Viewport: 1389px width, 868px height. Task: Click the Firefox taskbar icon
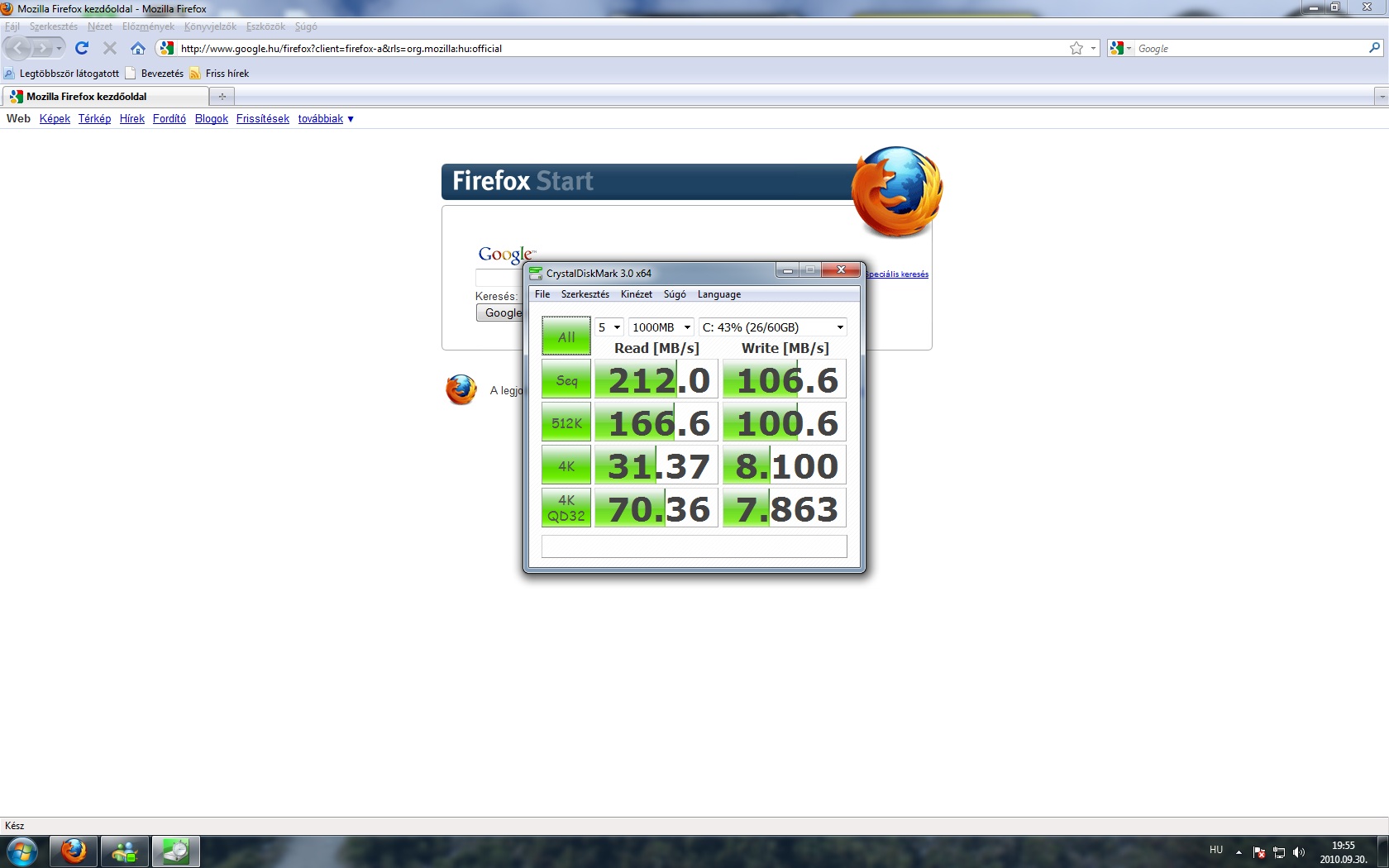[74, 851]
